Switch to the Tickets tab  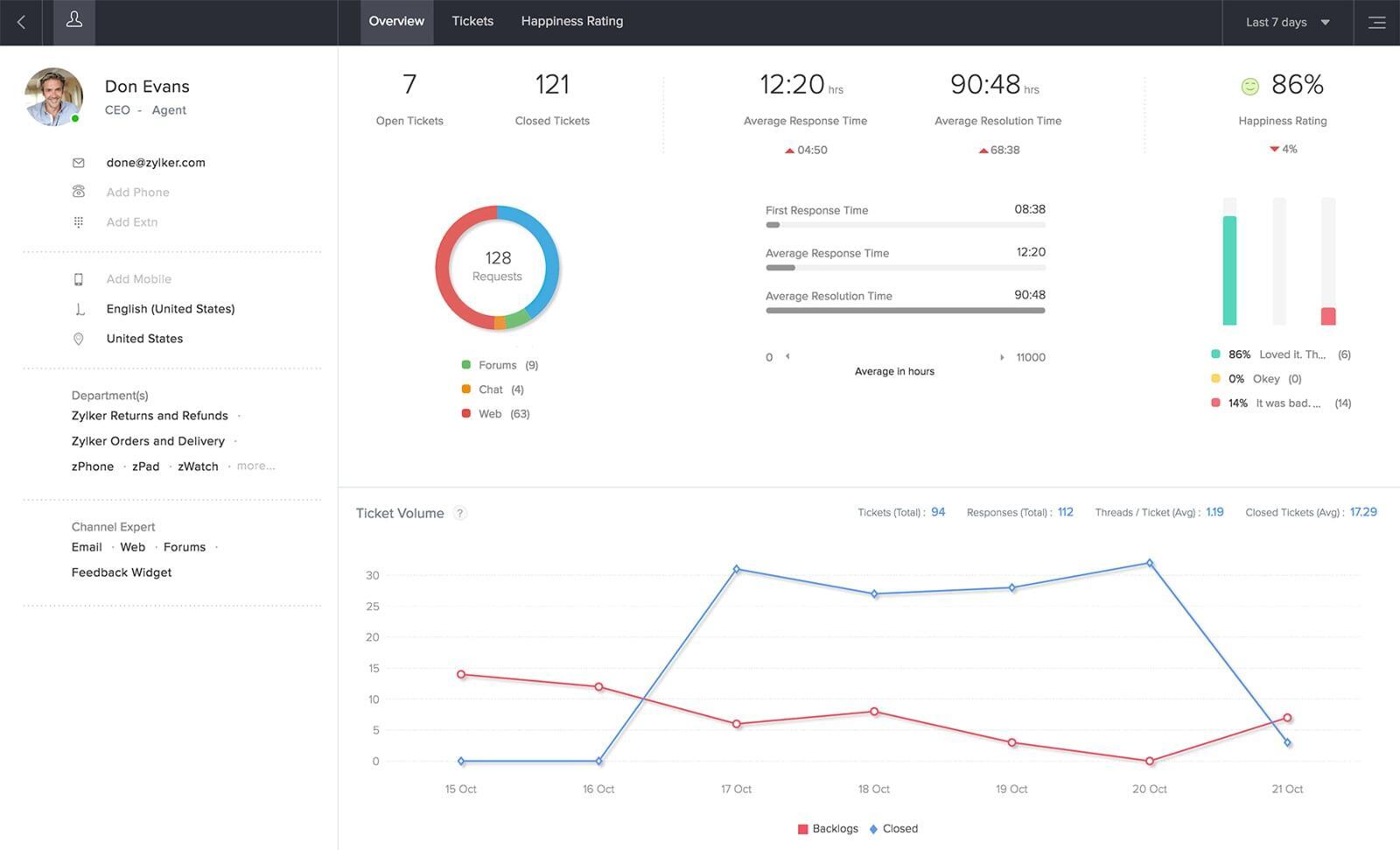tap(472, 20)
